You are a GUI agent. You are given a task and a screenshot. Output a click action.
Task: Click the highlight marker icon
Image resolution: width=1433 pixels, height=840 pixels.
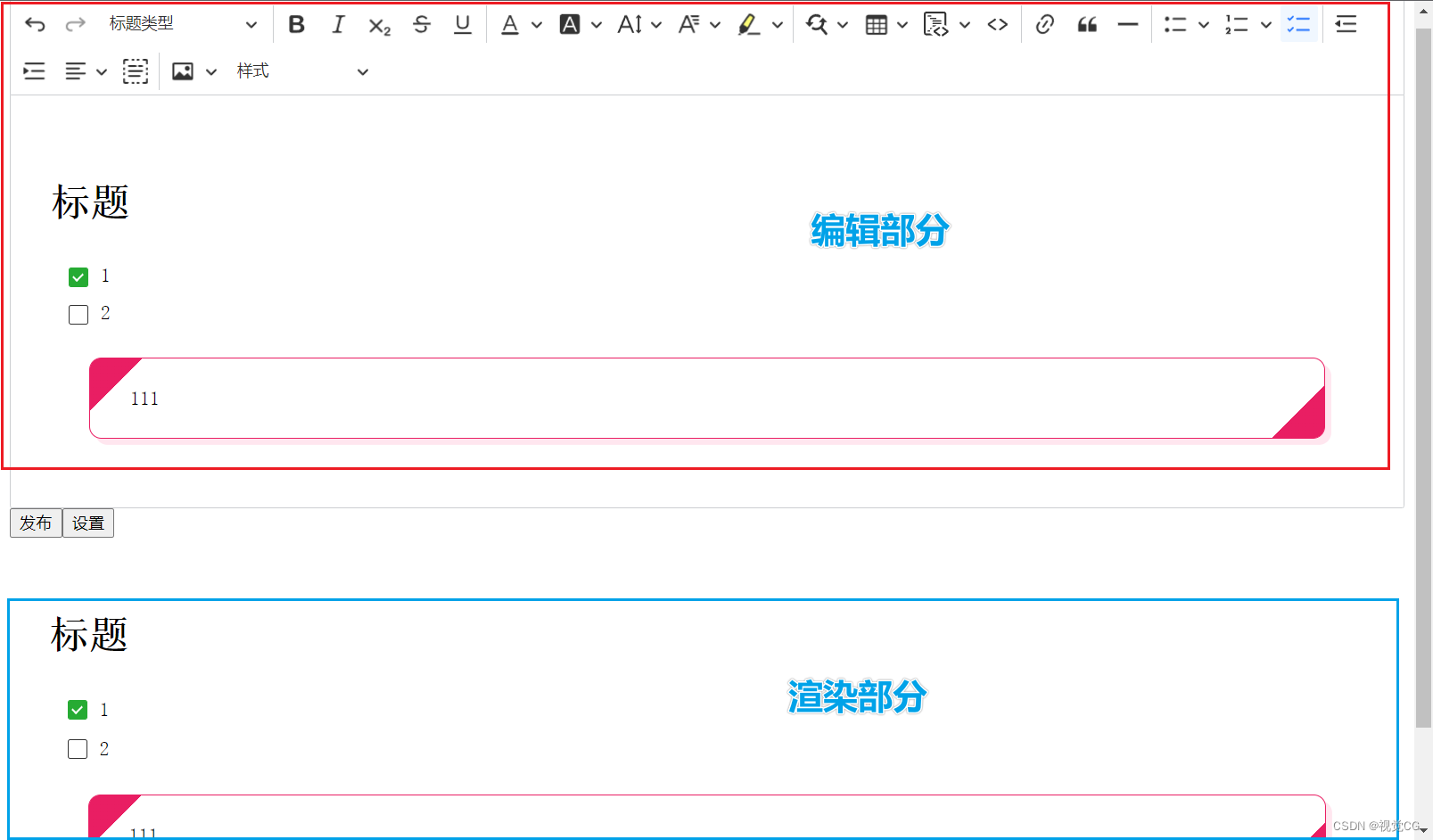749,24
